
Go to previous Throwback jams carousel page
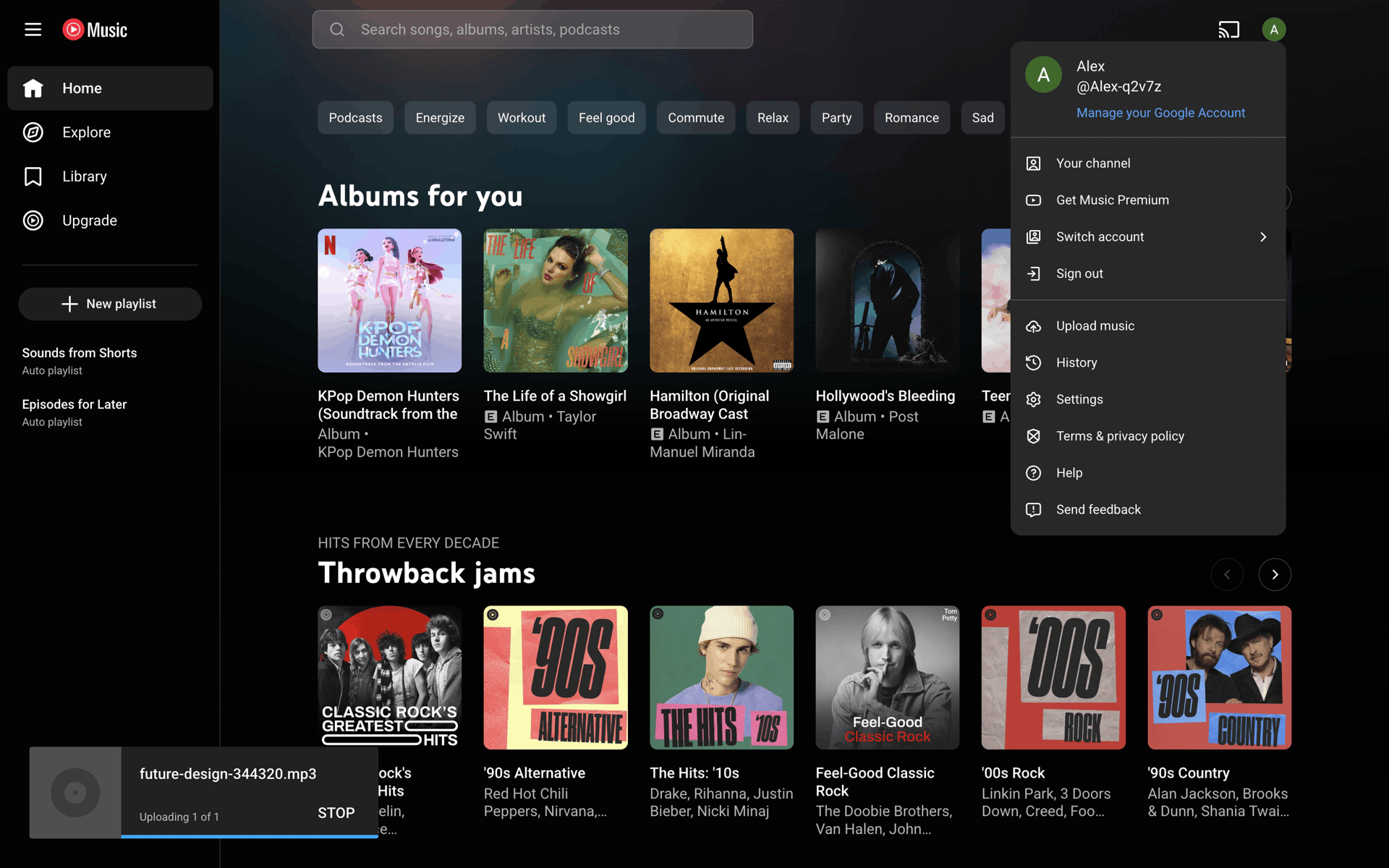click(x=1227, y=574)
